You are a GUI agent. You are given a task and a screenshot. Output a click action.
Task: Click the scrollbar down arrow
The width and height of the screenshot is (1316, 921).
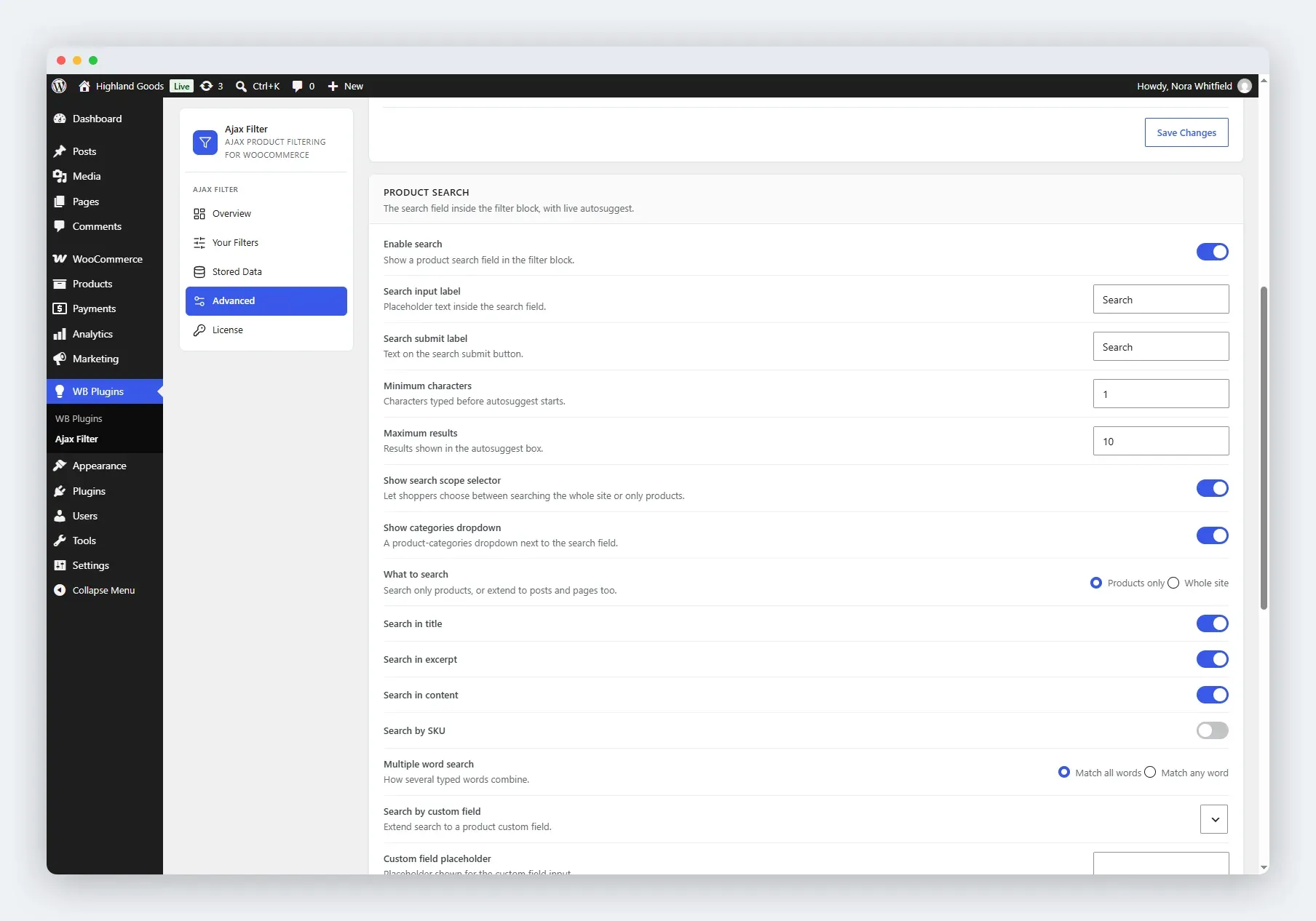[x=1264, y=868]
